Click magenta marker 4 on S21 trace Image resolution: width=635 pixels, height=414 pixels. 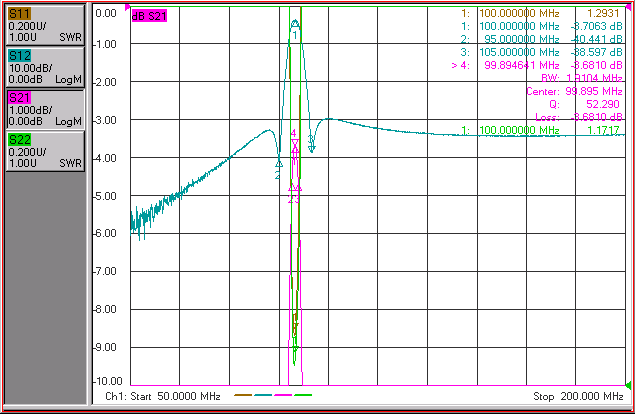[295, 143]
